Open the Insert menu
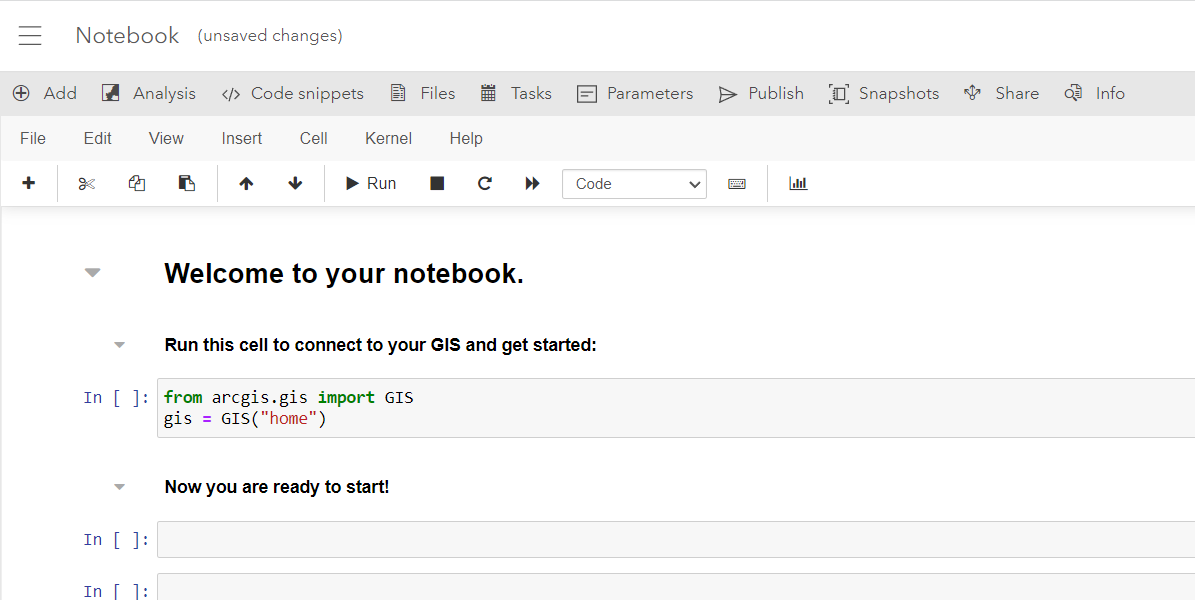The image size is (1195, 600). click(241, 138)
